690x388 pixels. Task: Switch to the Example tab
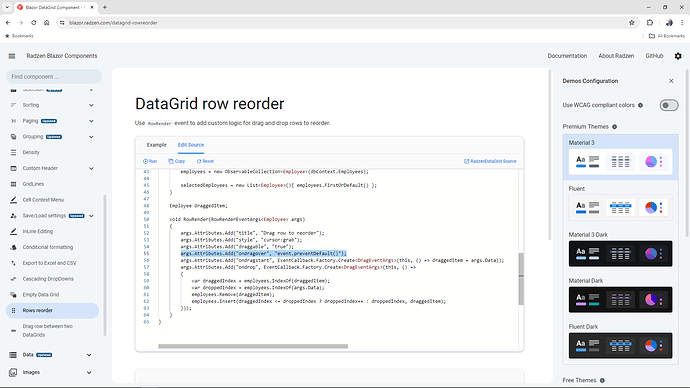coord(157,145)
